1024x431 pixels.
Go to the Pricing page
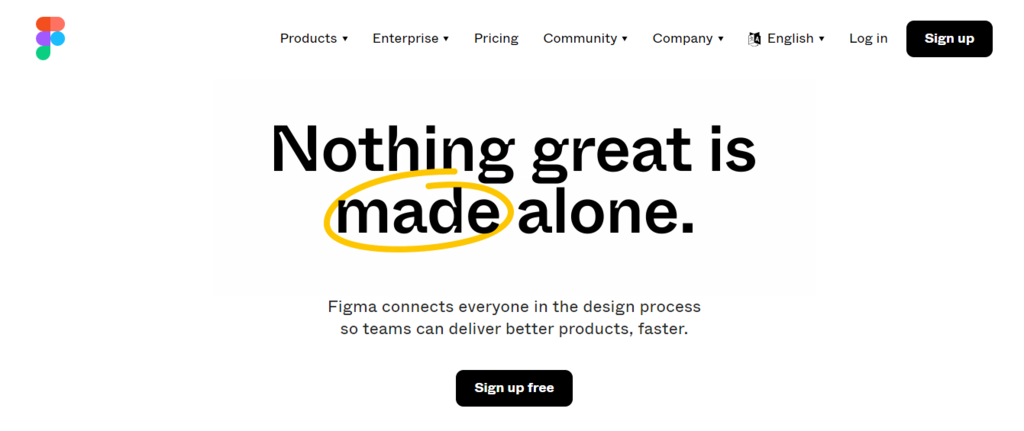point(496,39)
